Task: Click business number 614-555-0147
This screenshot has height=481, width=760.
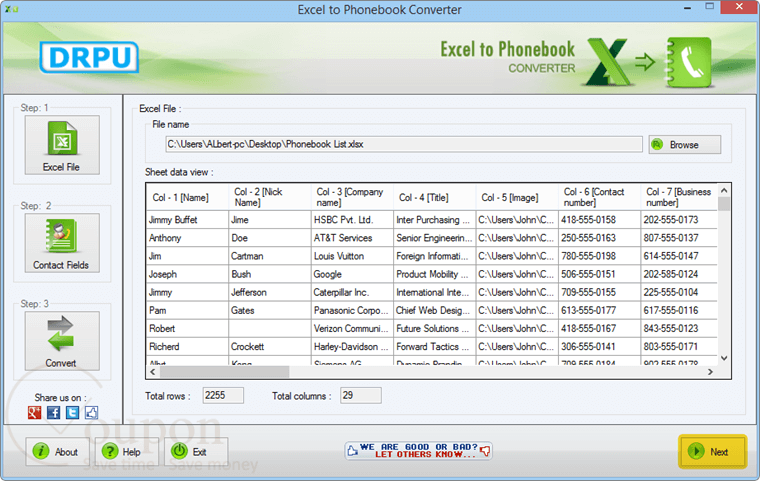Action: pyautogui.click(x=679, y=256)
